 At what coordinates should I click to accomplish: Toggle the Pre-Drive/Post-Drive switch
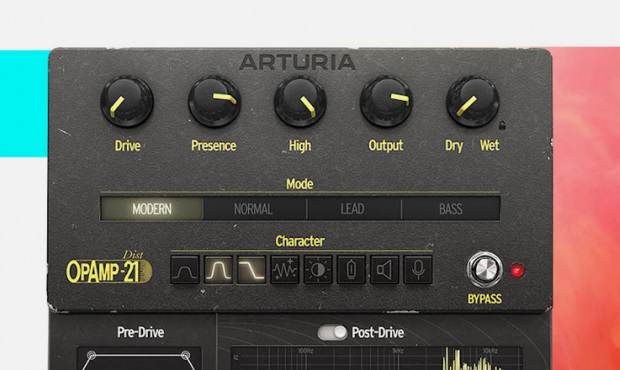332,332
